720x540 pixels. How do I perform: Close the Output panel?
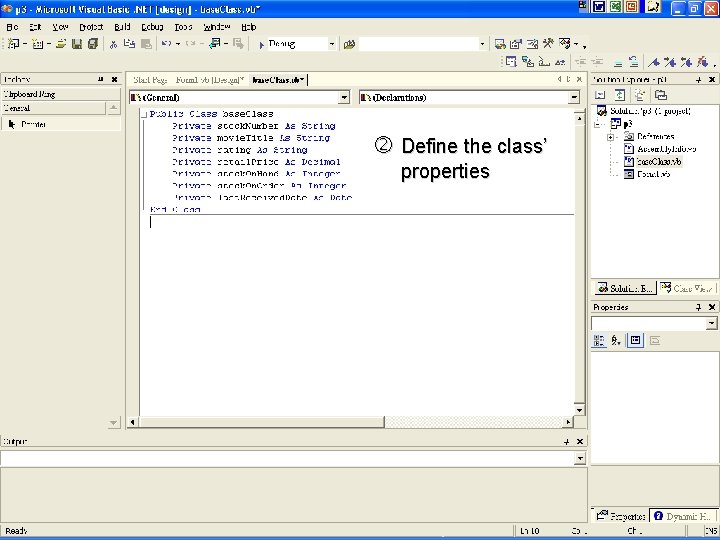[x=580, y=442]
